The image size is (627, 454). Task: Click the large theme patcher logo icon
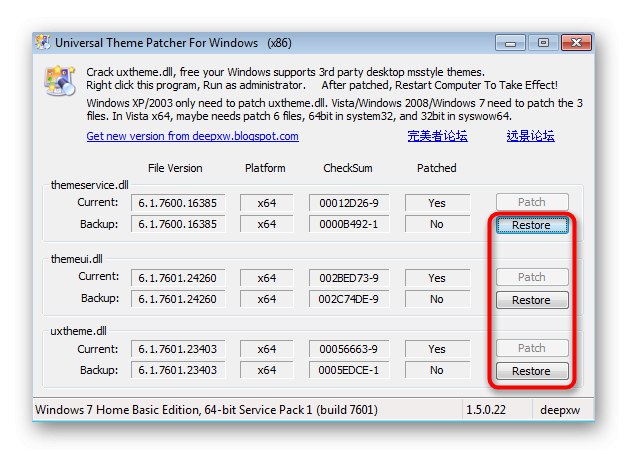(x=60, y=80)
